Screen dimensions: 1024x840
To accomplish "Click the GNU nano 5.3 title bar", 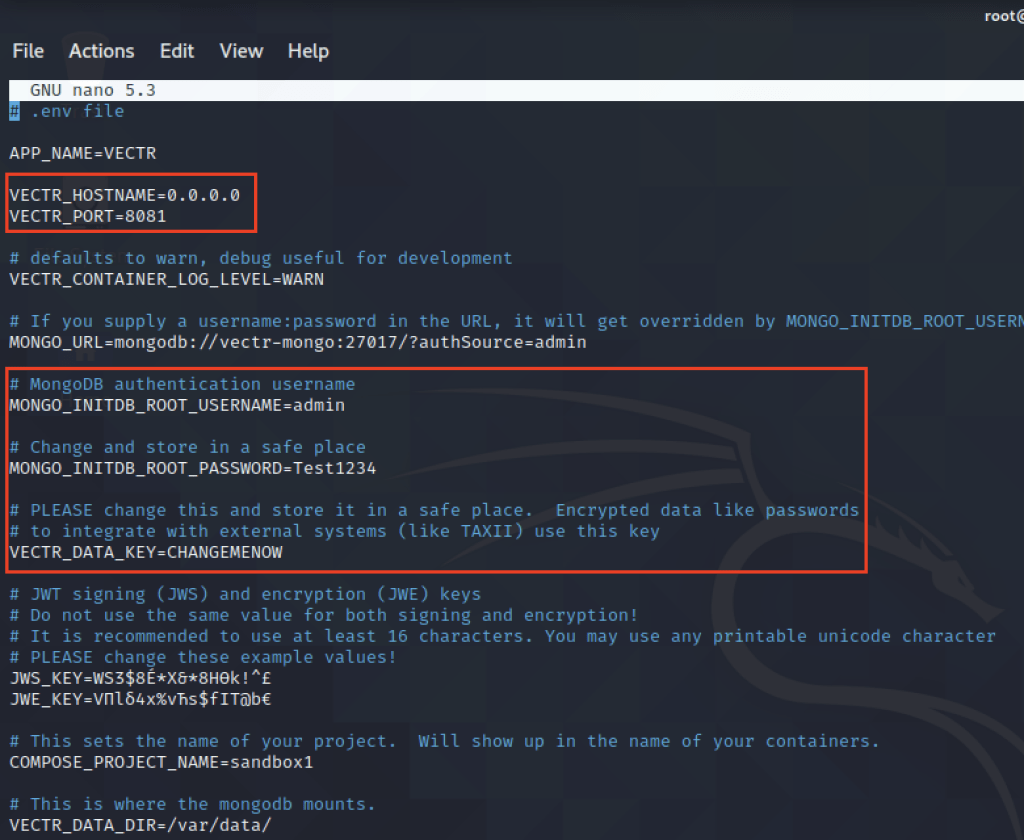I will click(92, 90).
